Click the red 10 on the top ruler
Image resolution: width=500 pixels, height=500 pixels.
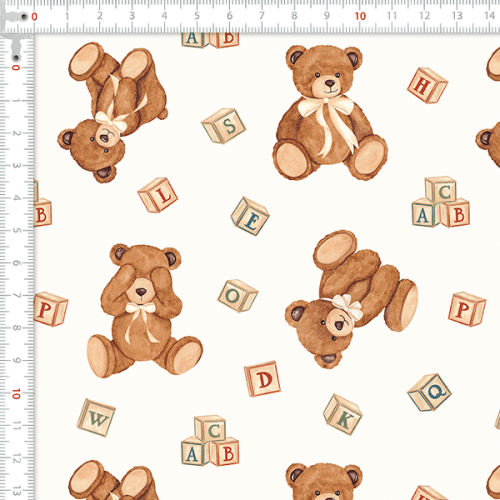(x=360, y=16)
